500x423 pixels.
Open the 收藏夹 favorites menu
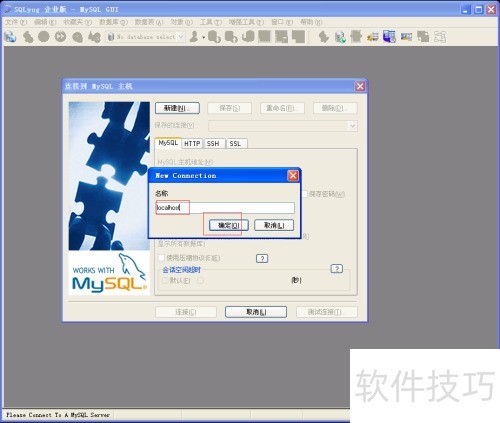pos(77,22)
